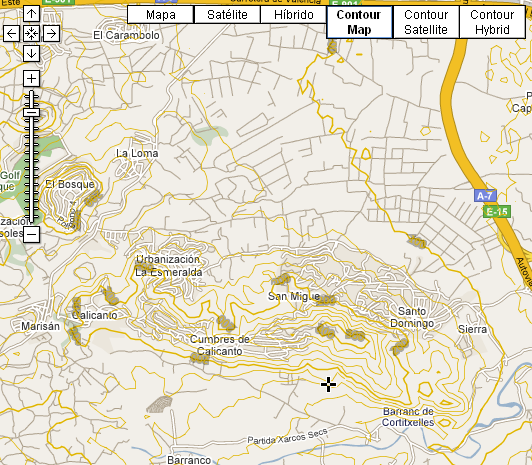Click the E-15 route marker
Screen dimensions: 532x465
pyautogui.click(x=497, y=212)
